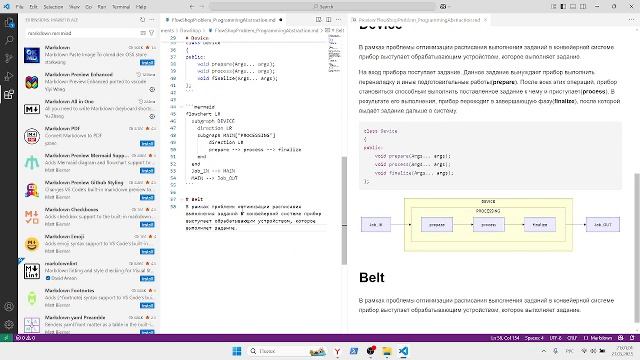640x360 pixels.
Task: Open Edit menu
Action: [x=33, y=7]
